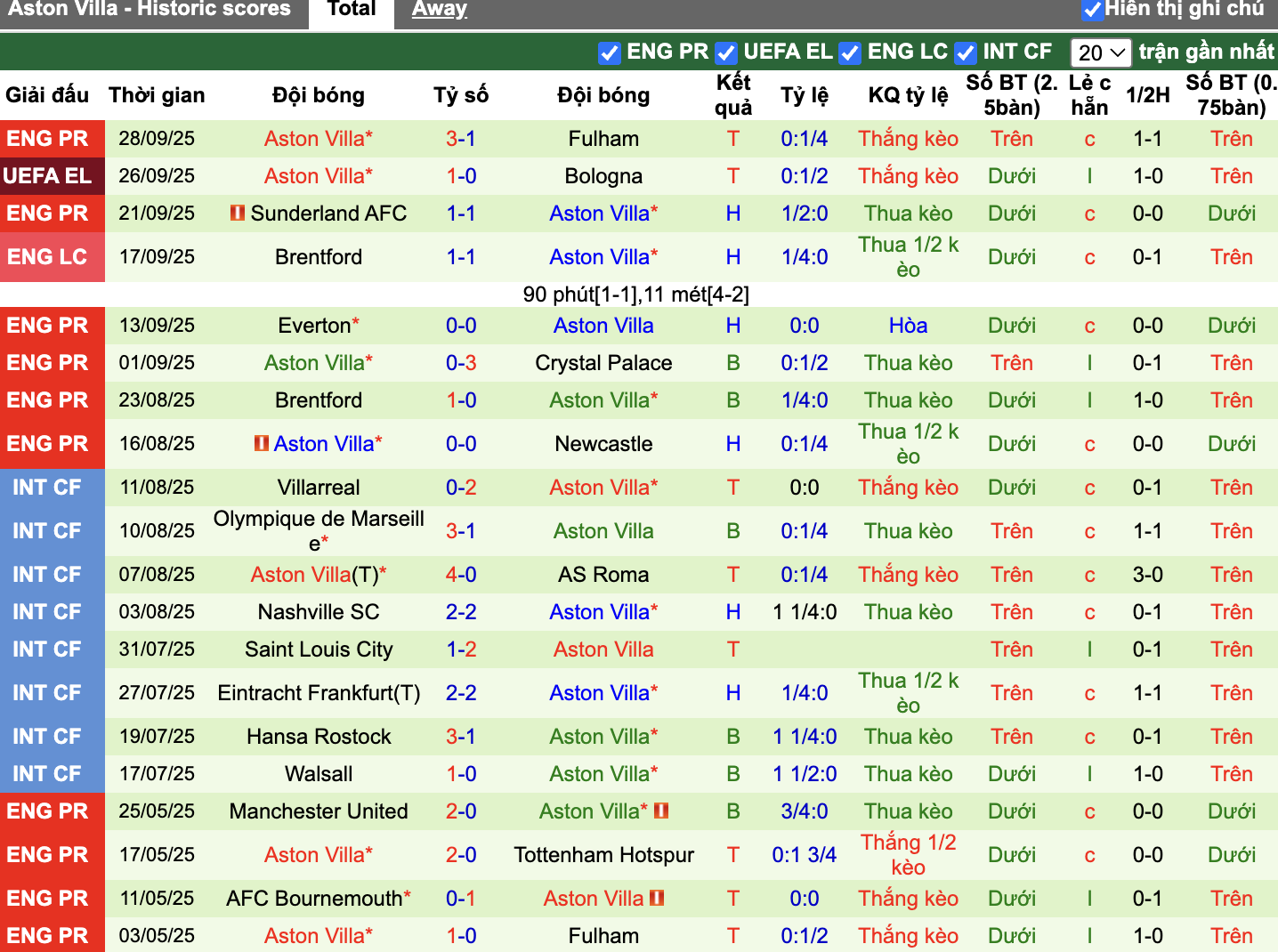
Task: Click the penalty note '90 phút[1-1],11 mét[4-2]'
Action: (x=636, y=294)
